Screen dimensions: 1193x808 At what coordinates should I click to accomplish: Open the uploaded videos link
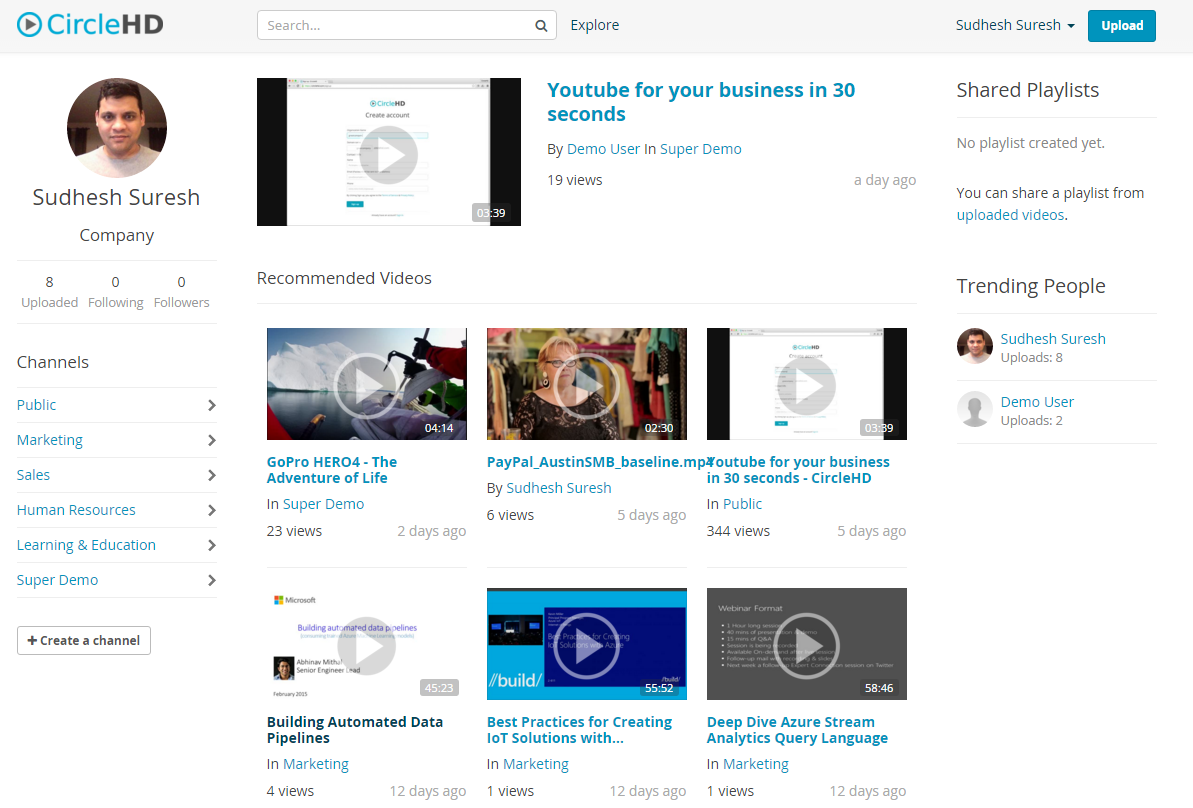click(x=1010, y=215)
